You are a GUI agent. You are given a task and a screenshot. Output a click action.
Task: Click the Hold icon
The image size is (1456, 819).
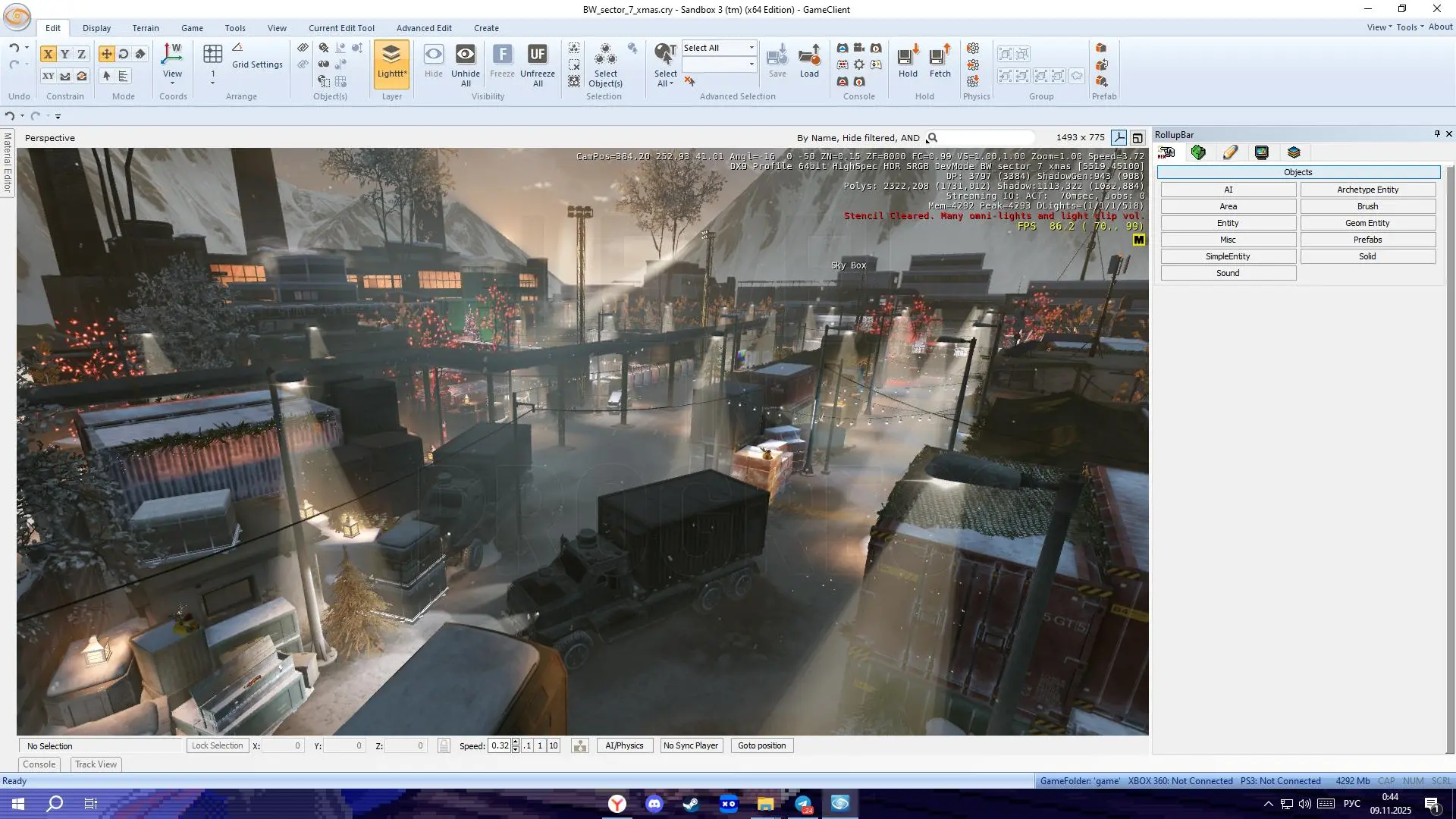(908, 61)
